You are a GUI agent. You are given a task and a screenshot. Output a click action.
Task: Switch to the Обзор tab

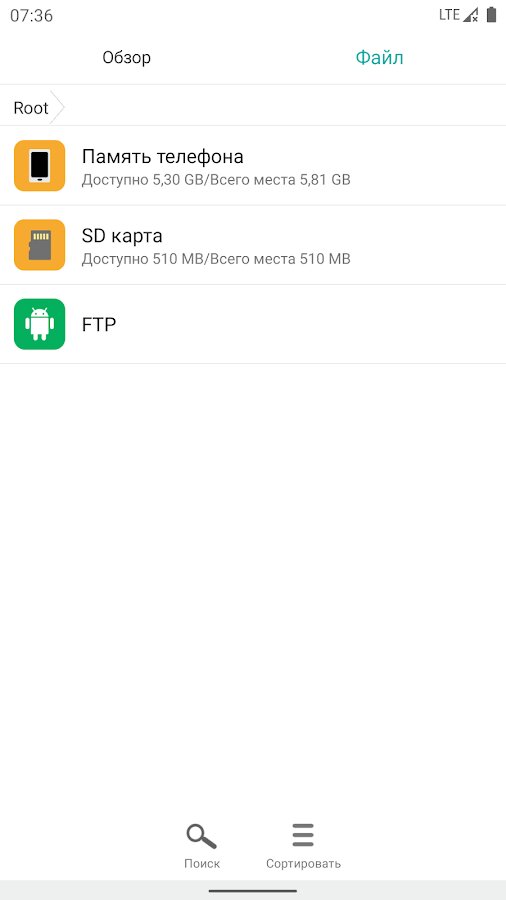tap(127, 57)
